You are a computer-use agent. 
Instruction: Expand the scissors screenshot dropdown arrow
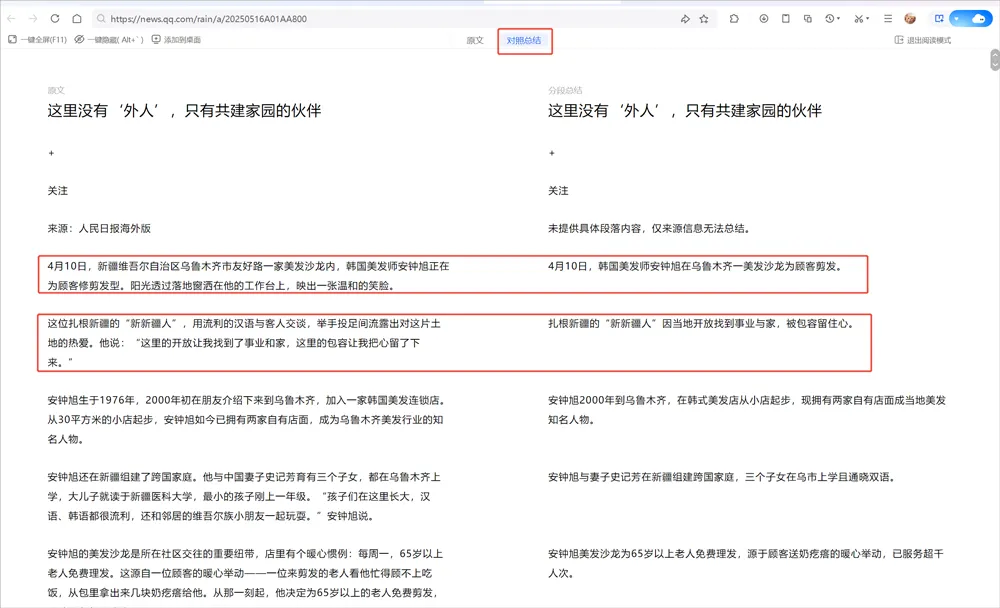tap(868, 19)
